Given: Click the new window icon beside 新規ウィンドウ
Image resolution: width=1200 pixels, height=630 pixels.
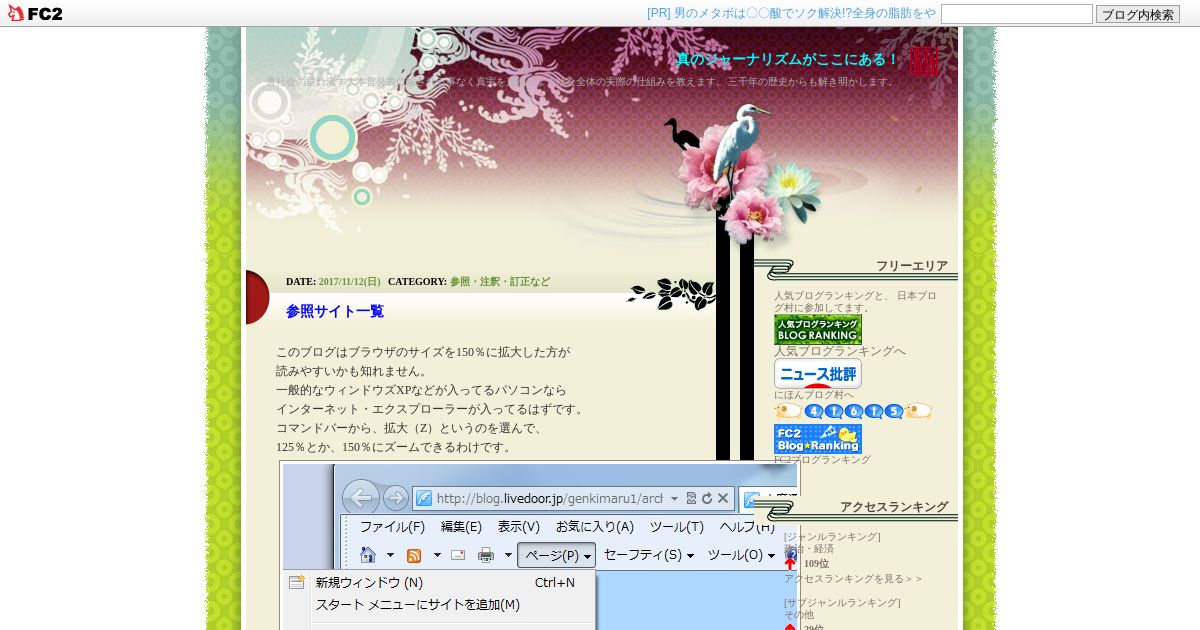Looking at the screenshot, I should pyautogui.click(x=296, y=582).
